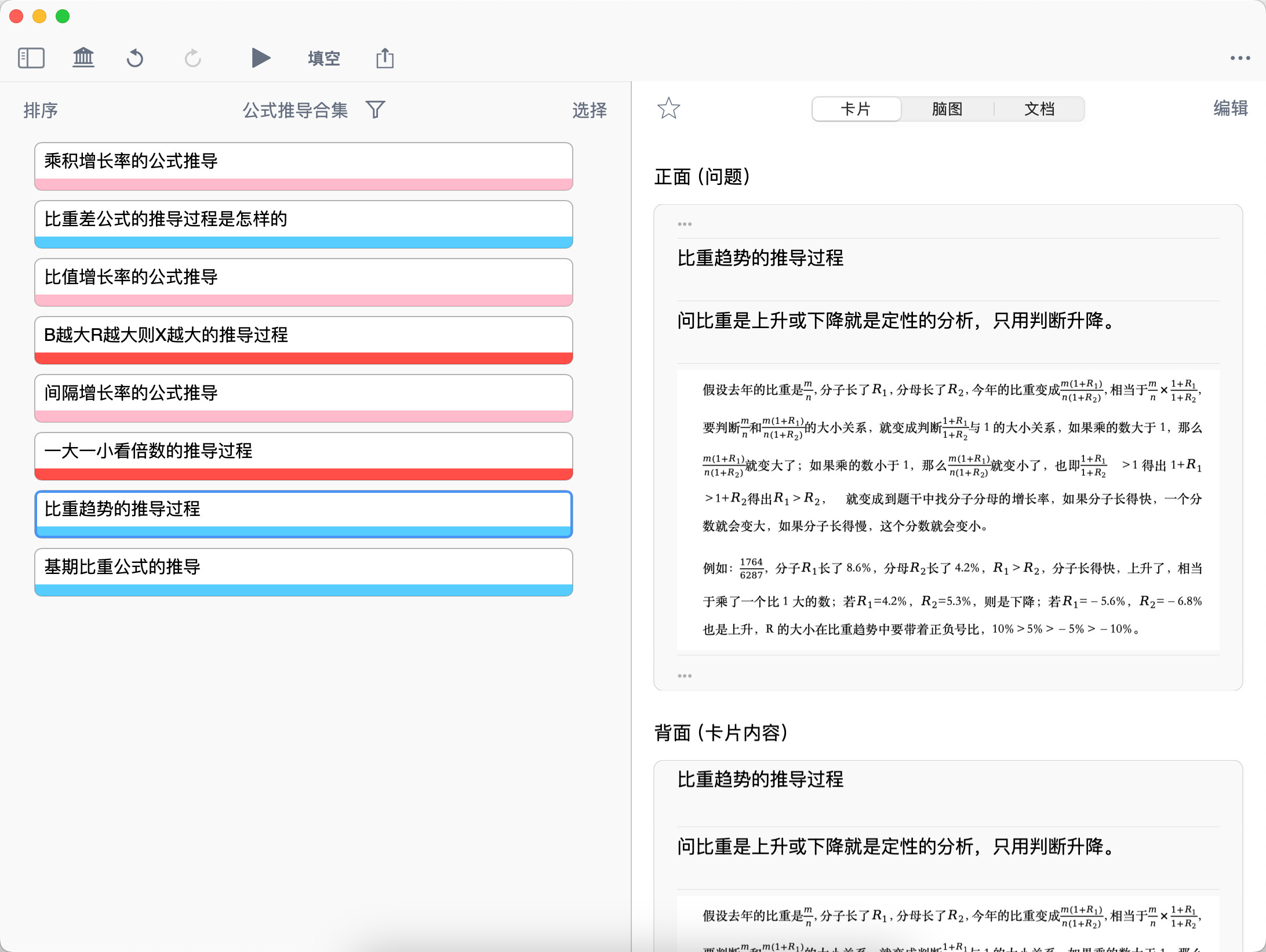Toggle the sidebar panel icon
The width and height of the screenshot is (1266, 952).
click(31, 58)
